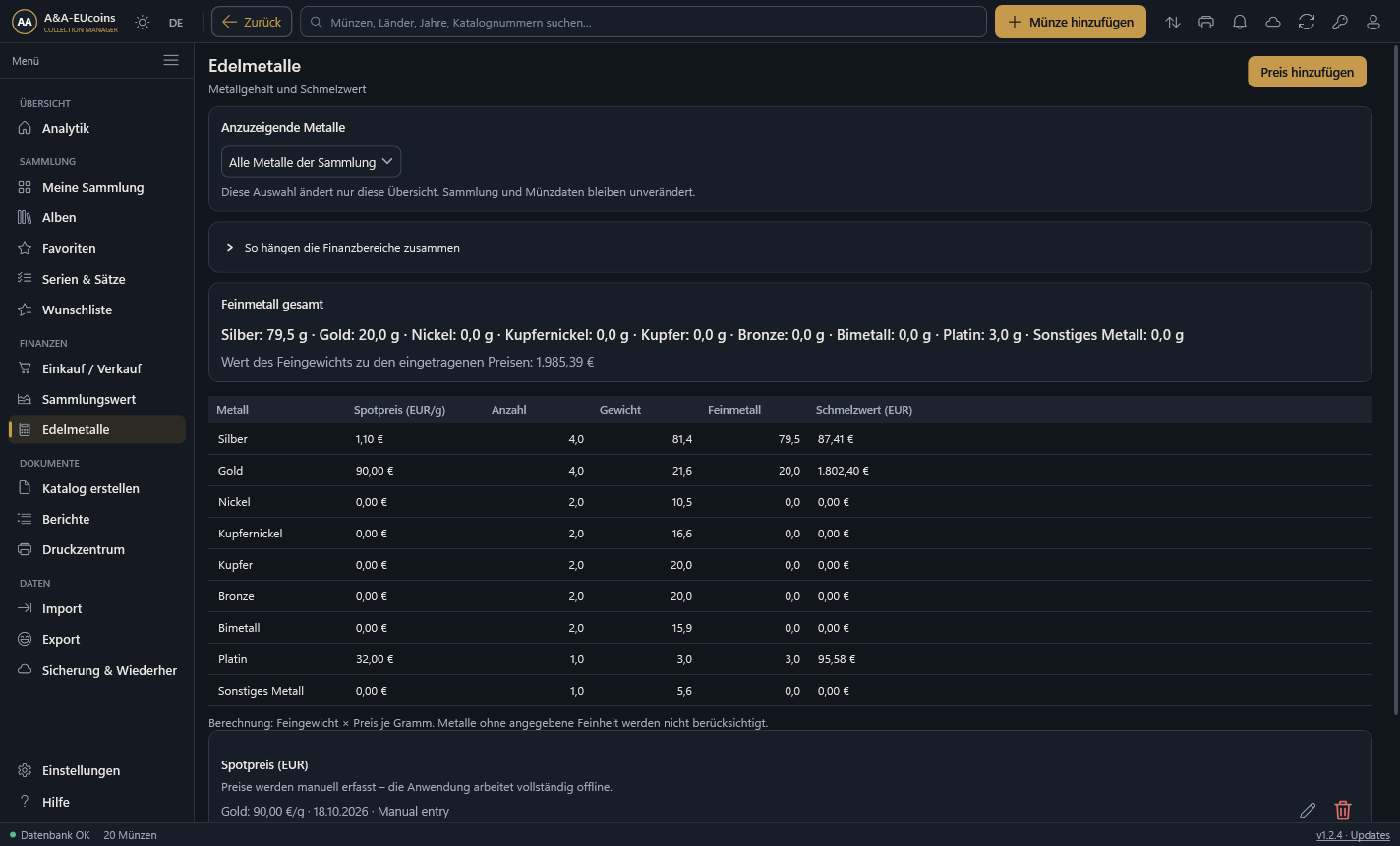Open the key license icon
This screenshot has width=1400, height=846.
[1340, 22]
